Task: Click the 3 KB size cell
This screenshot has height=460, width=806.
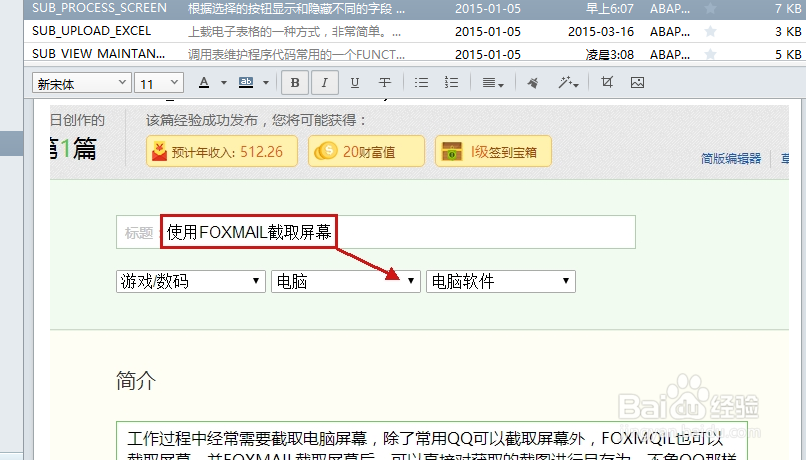Action: click(x=789, y=31)
